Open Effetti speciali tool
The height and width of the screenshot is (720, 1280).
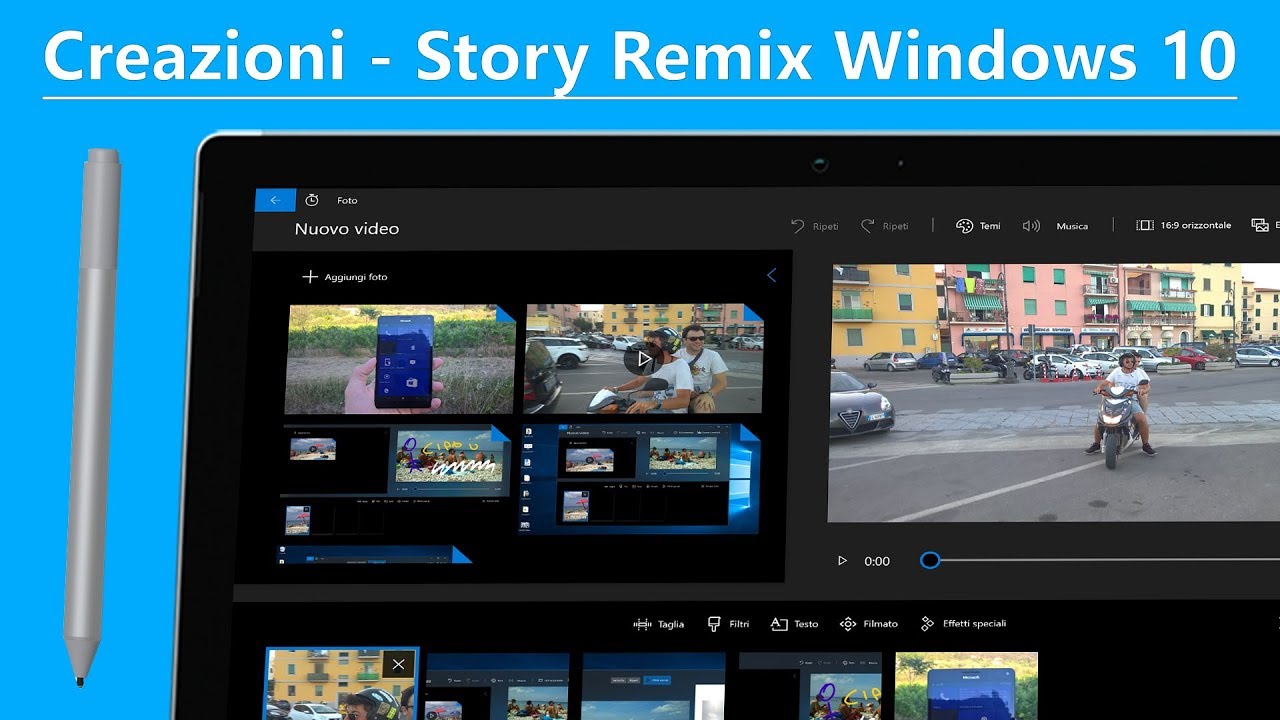[963, 624]
